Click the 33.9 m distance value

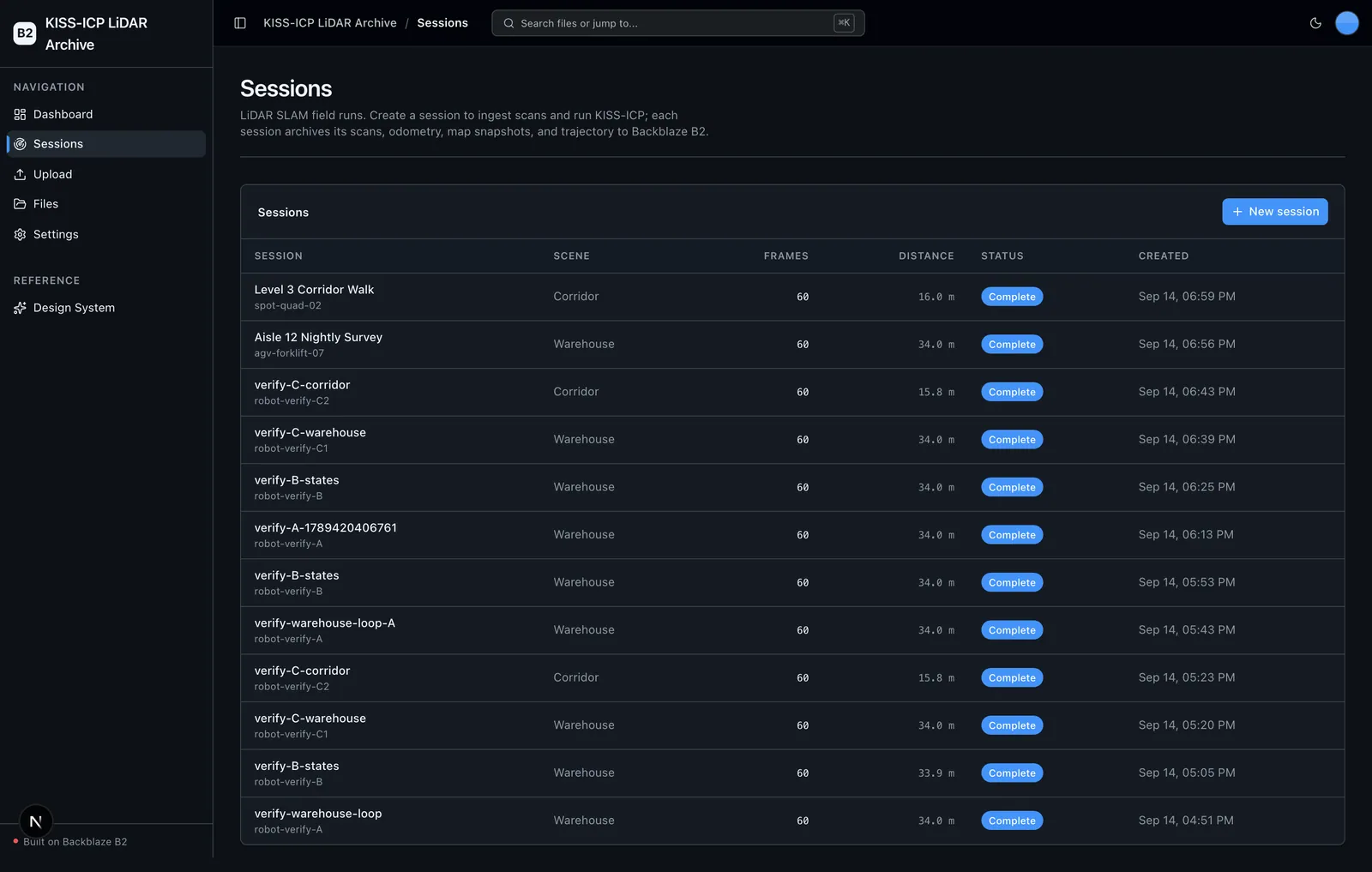coord(936,773)
